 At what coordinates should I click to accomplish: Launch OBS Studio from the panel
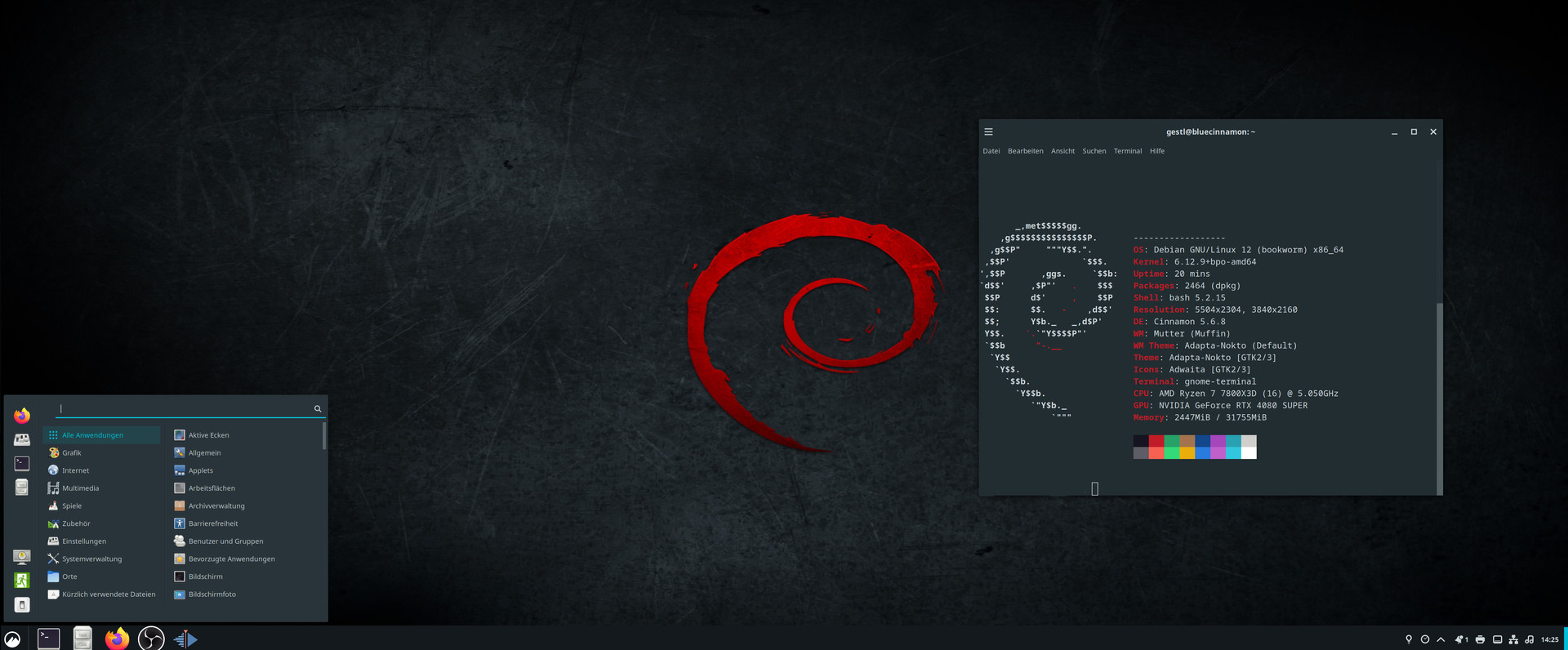tap(151, 639)
